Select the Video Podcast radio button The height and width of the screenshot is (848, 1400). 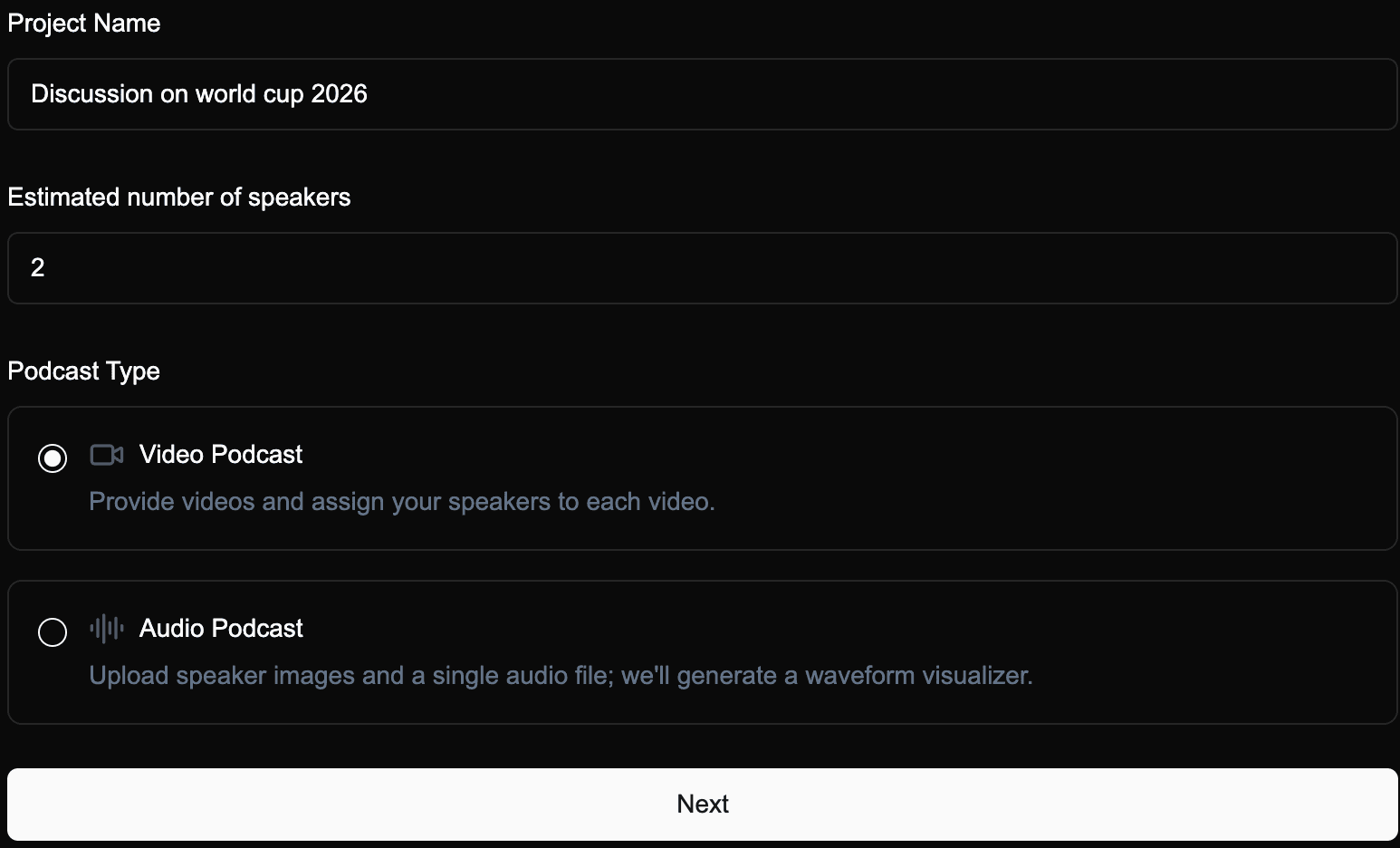click(x=53, y=458)
